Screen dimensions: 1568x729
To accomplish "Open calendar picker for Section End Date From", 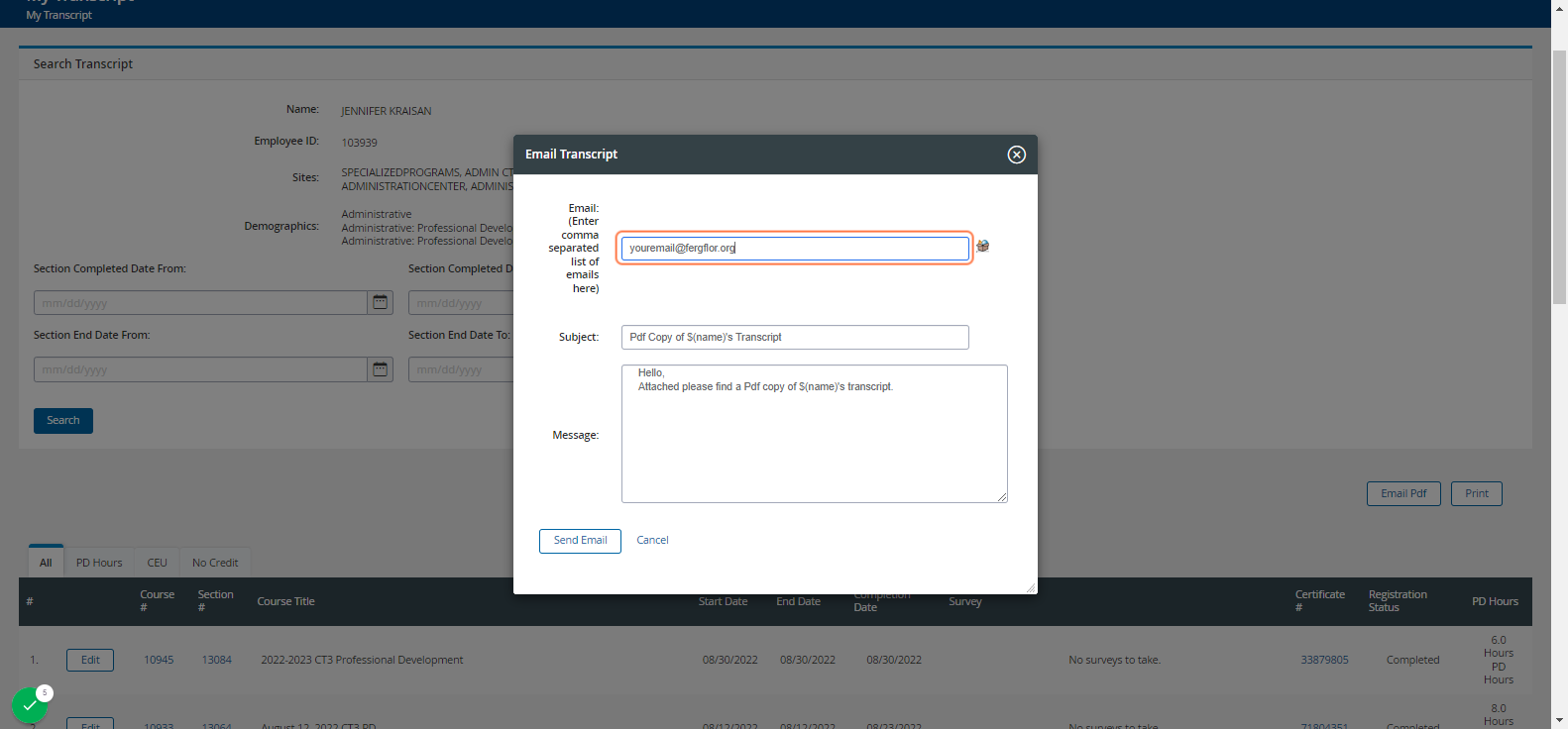I will [381, 369].
